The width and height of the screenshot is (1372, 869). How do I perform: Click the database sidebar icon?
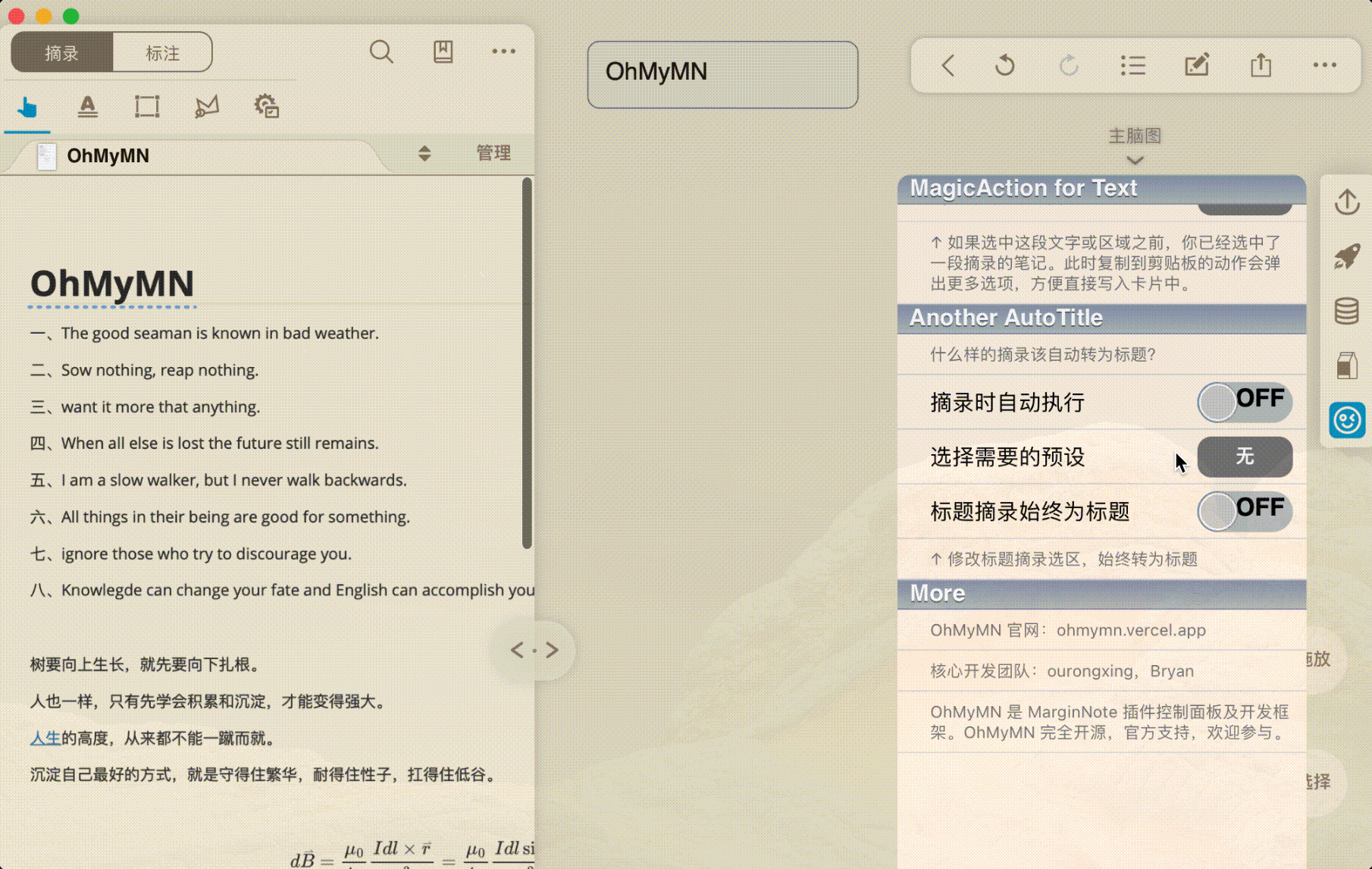[x=1347, y=311]
